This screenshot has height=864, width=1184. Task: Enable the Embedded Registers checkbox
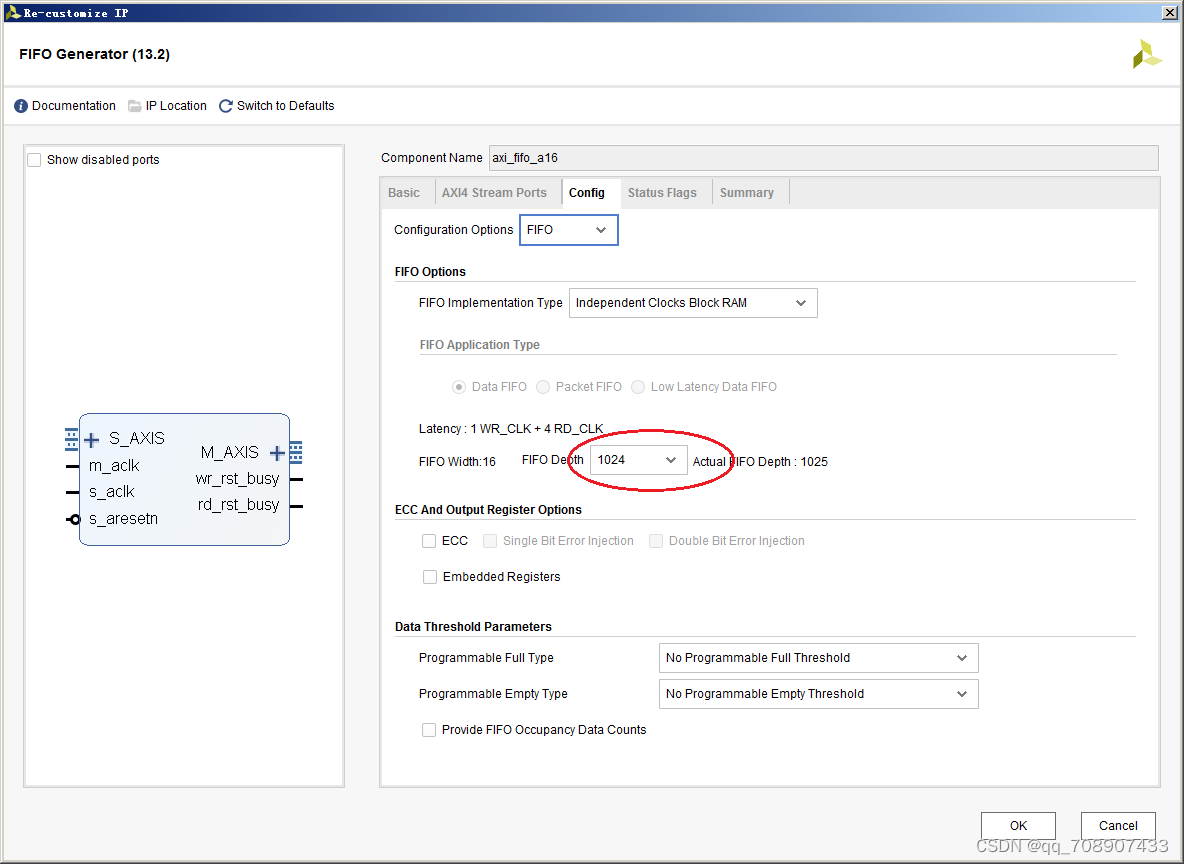click(430, 577)
